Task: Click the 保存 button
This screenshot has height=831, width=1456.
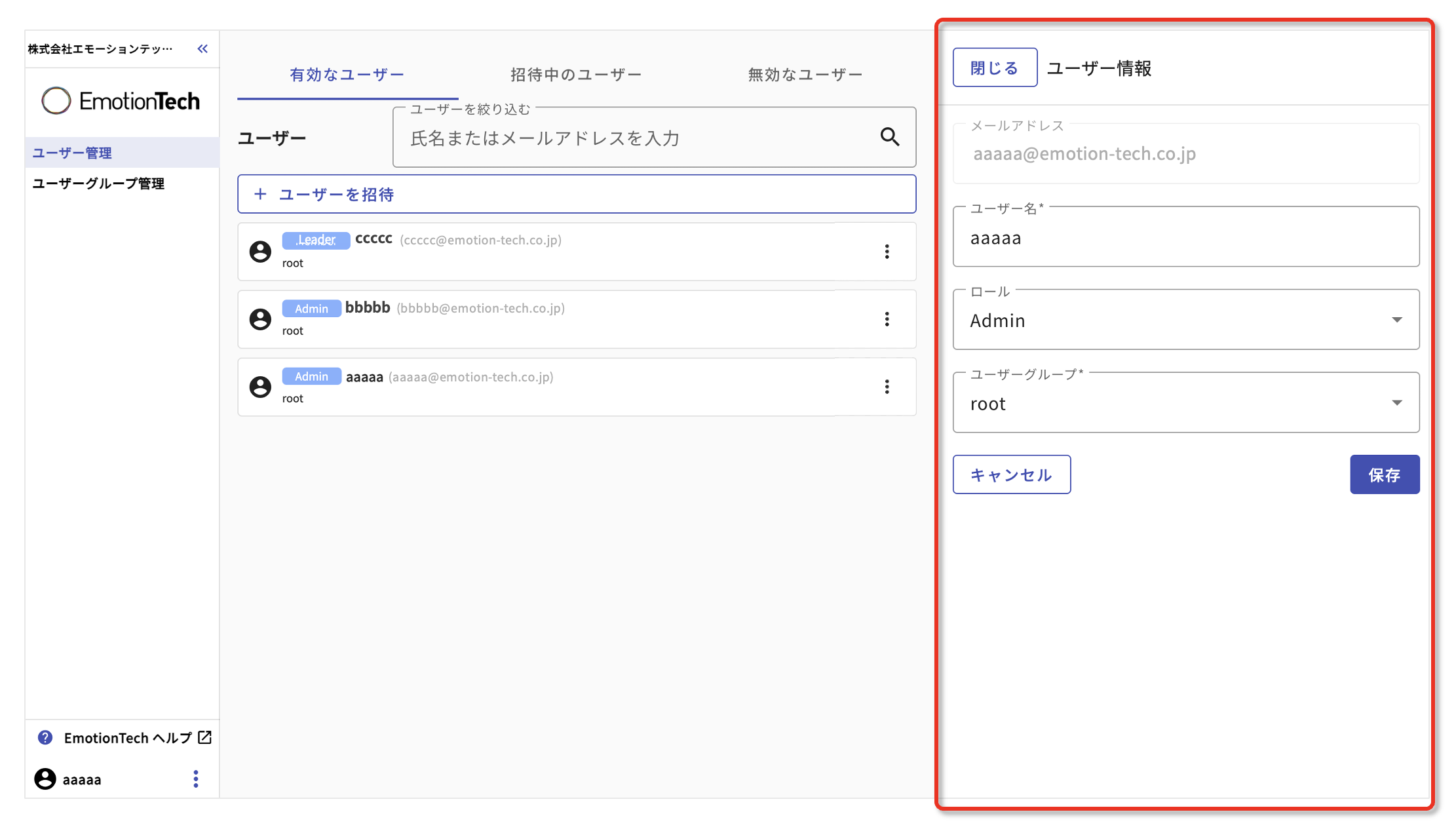Action: click(1384, 474)
